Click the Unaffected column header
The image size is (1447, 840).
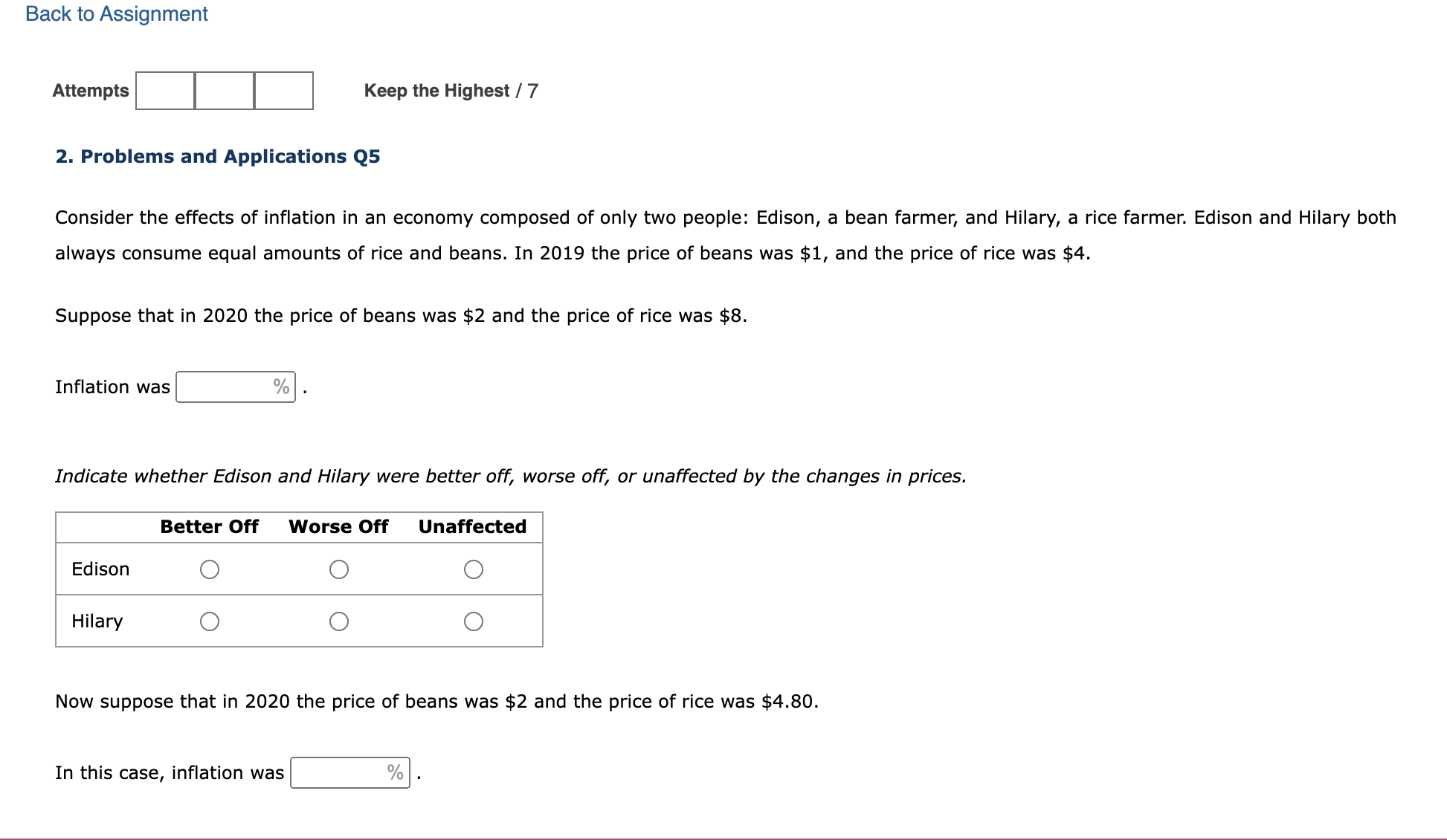point(473,526)
